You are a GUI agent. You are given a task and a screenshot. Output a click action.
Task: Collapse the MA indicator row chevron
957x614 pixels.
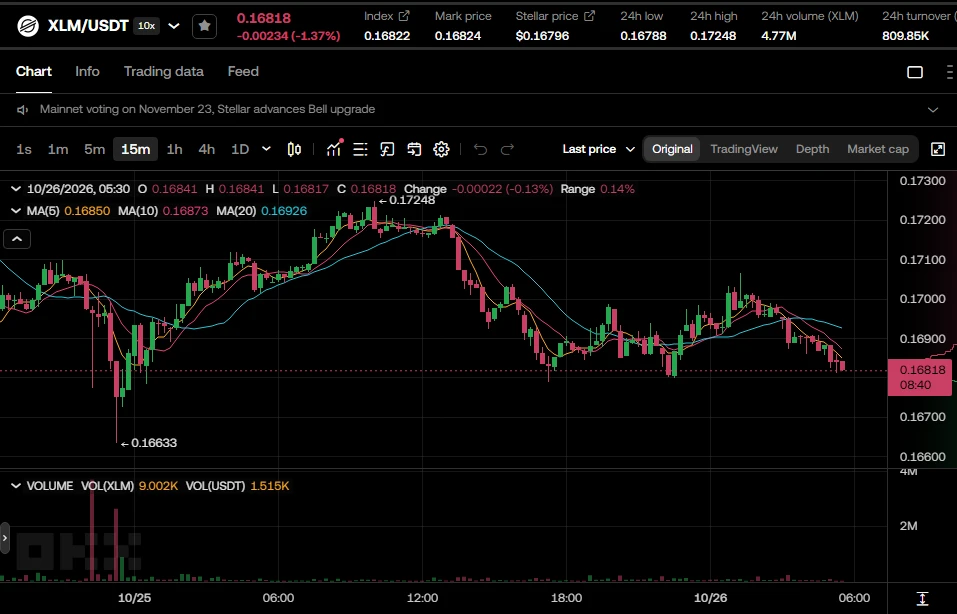(16, 211)
